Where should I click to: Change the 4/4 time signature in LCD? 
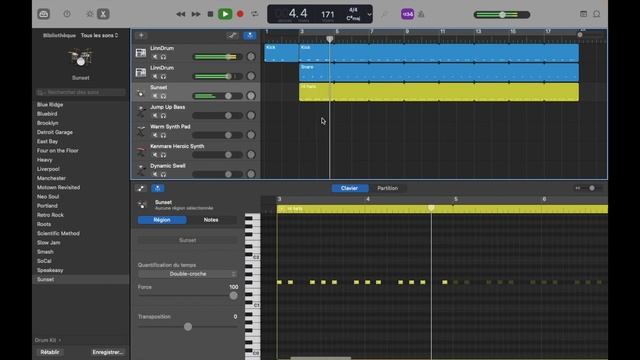(353, 10)
